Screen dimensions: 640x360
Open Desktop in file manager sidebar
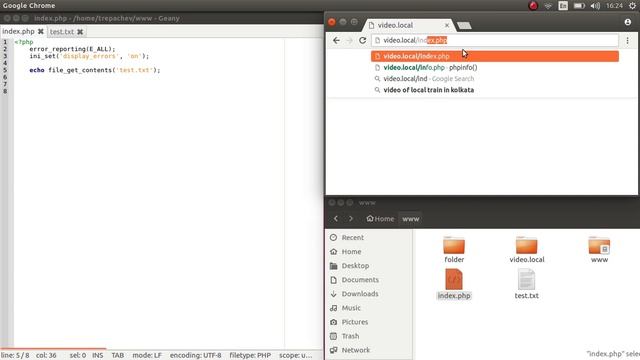click(x=355, y=266)
